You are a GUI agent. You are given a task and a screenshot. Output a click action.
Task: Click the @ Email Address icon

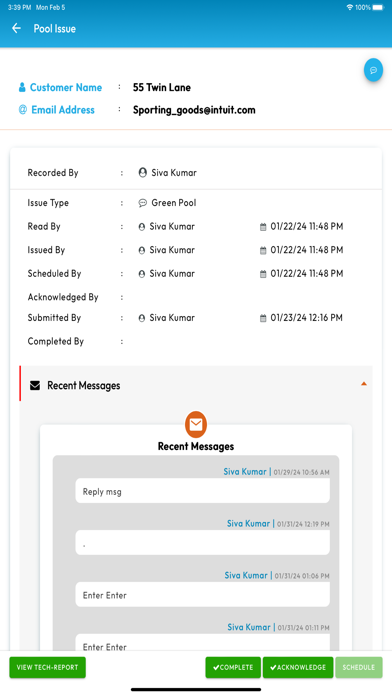[23, 110]
